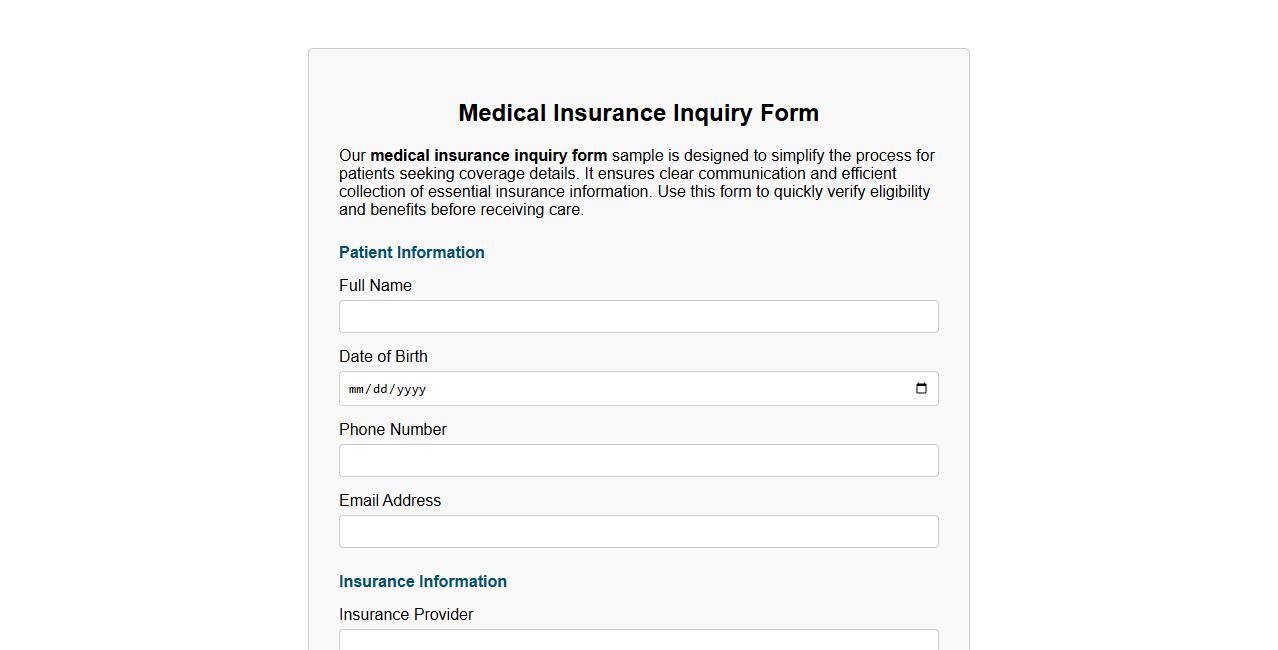The height and width of the screenshot is (650, 1278).
Task: Click the Date of Birth field label
Action: [x=383, y=356]
